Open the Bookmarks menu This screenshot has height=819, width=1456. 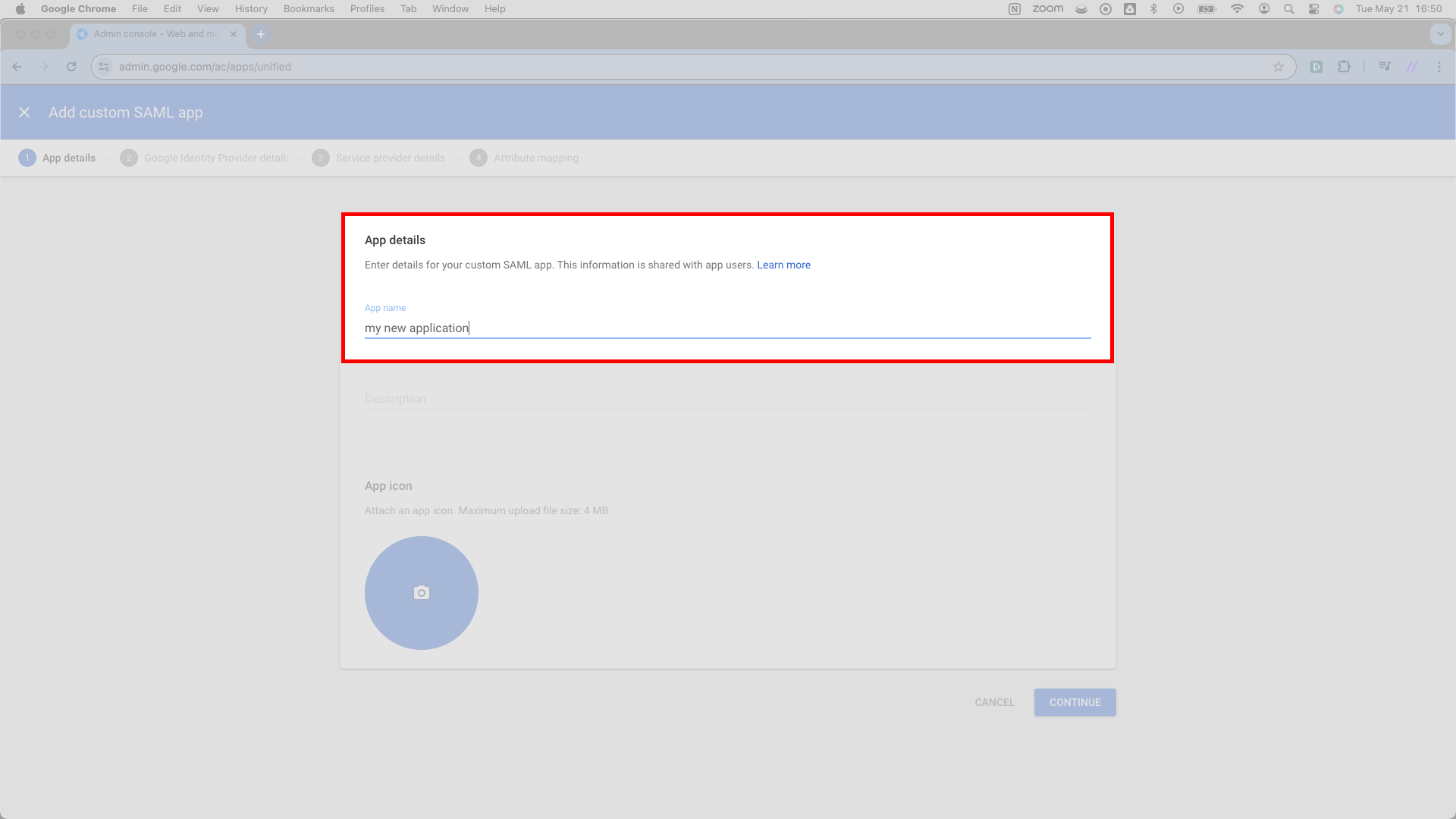click(x=308, y=8)
